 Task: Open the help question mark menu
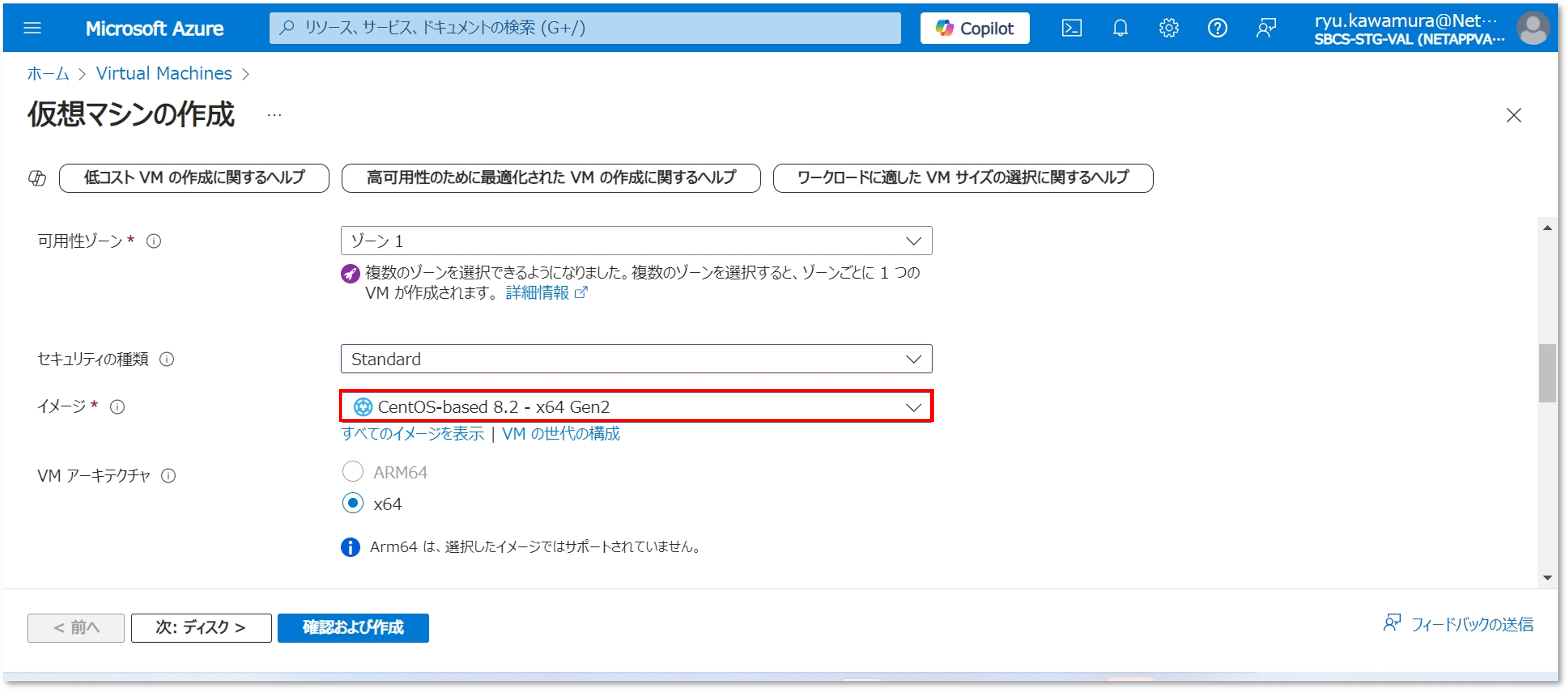[1218, 28]
